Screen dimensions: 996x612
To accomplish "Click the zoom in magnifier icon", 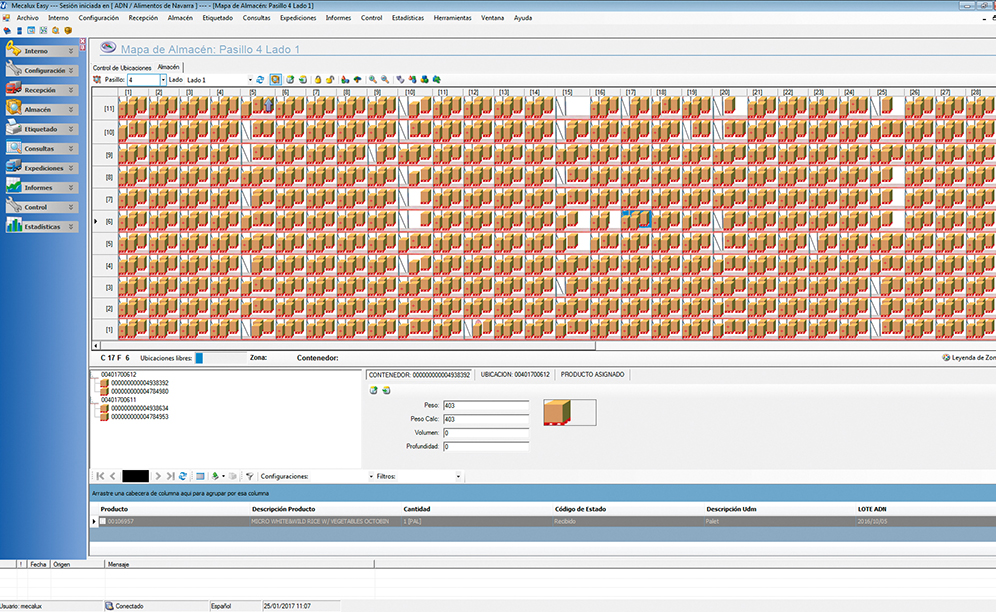I will coord(373,79).
